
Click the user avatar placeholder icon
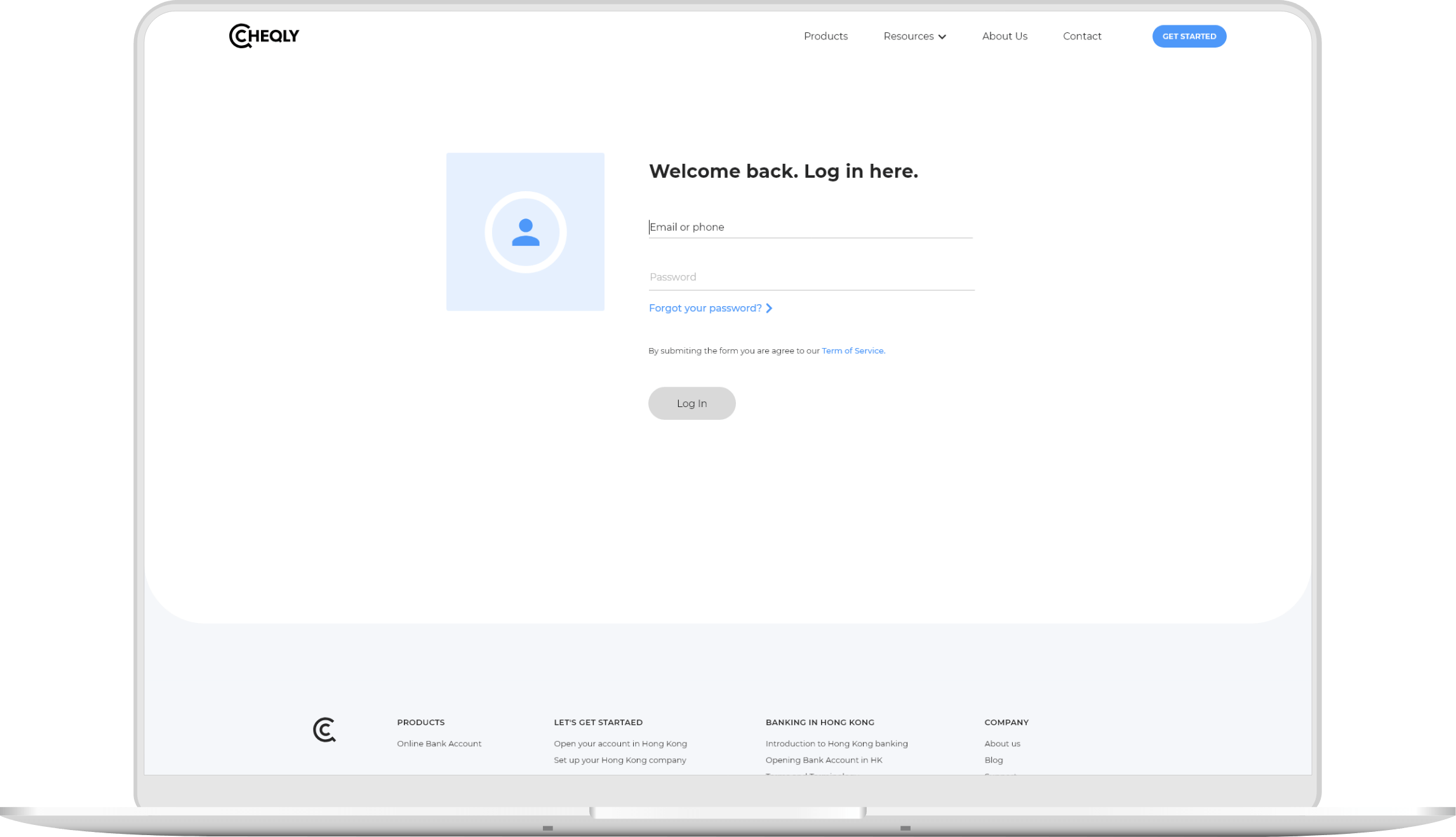[525, 232]
